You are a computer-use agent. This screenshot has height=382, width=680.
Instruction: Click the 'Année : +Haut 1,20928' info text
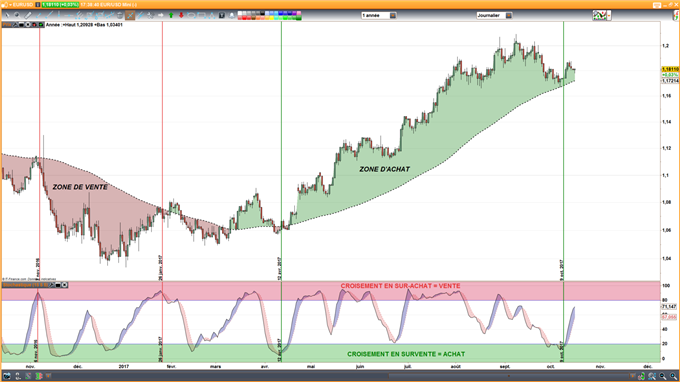84,25
